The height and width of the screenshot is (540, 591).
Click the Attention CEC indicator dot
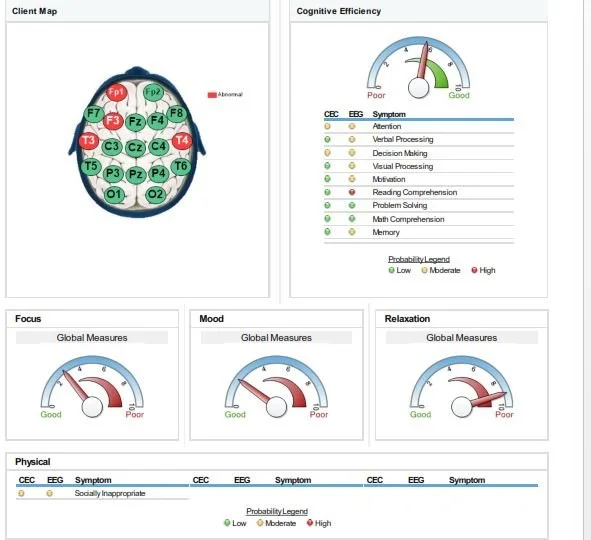pyautogui.click(x=327, y=126)
